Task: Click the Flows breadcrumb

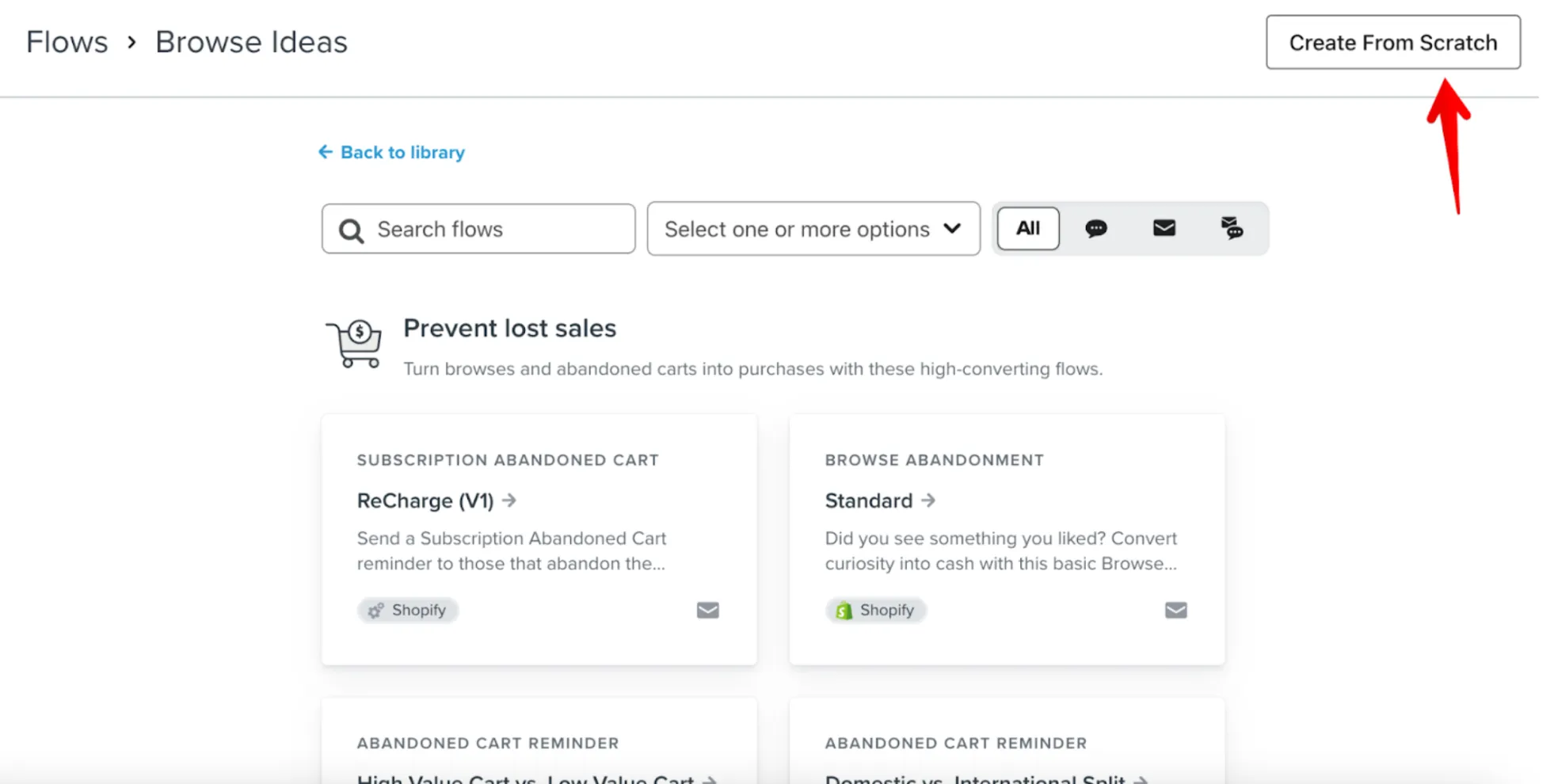Action: pos(67,42)
